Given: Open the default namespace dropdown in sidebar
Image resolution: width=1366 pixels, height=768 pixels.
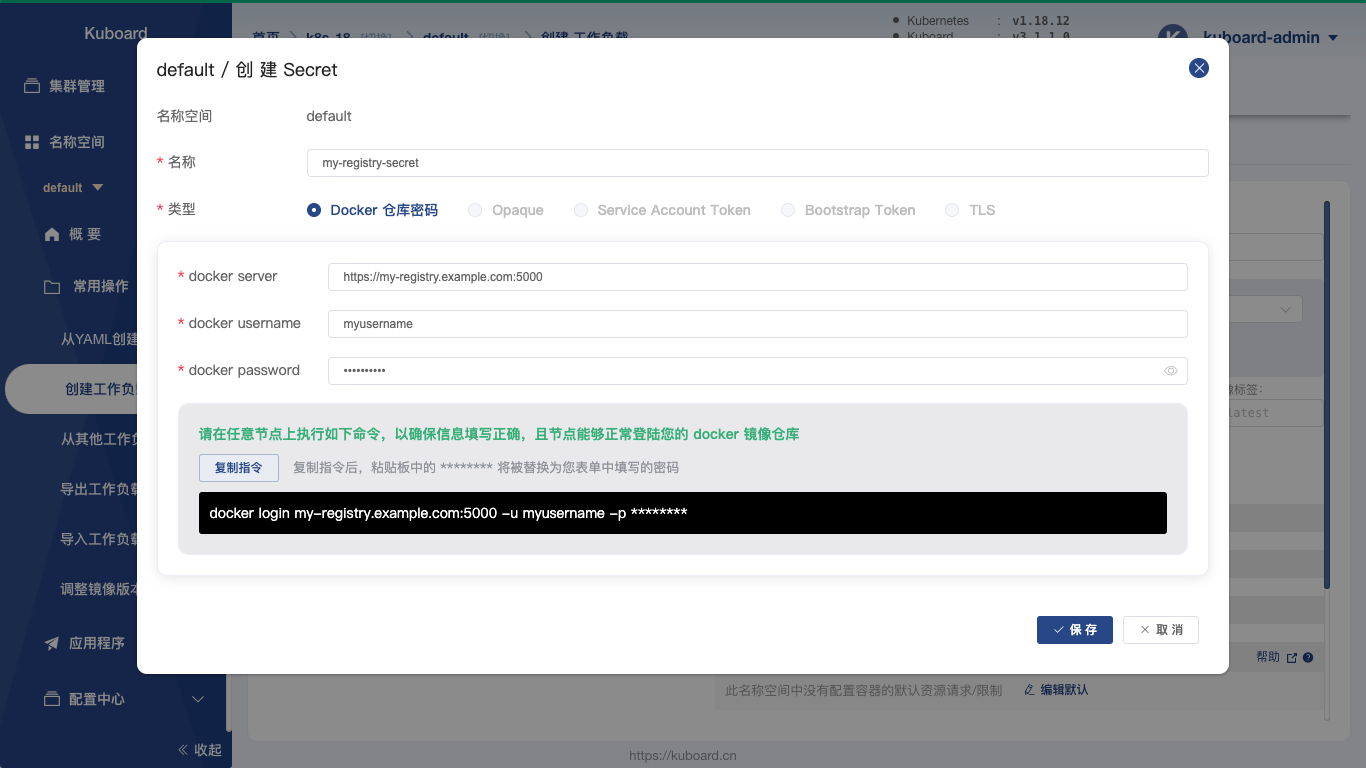Looking at the screenshot, I should pos(73,188).
